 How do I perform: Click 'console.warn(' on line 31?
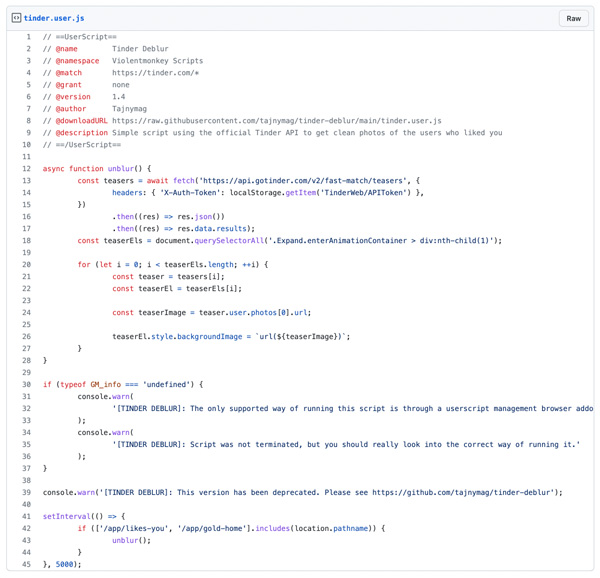106,396
